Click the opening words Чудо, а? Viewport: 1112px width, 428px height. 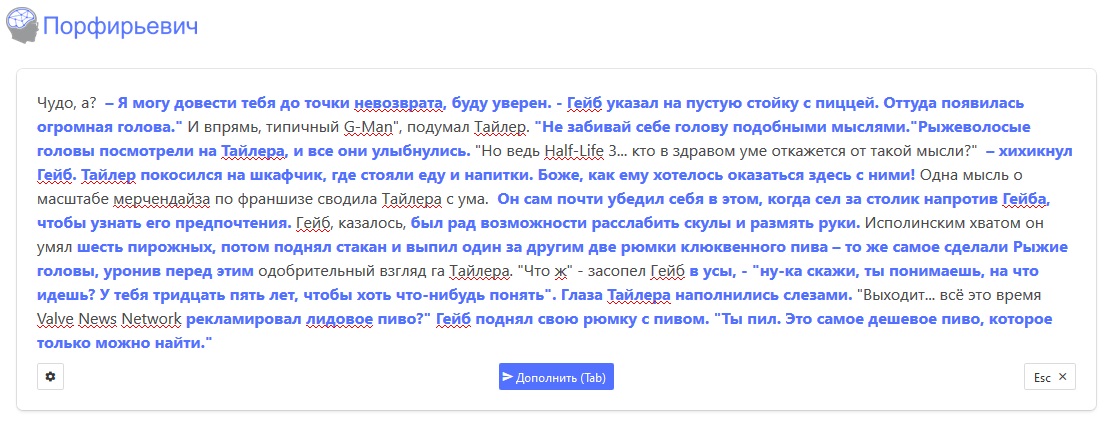pos(66,103)
